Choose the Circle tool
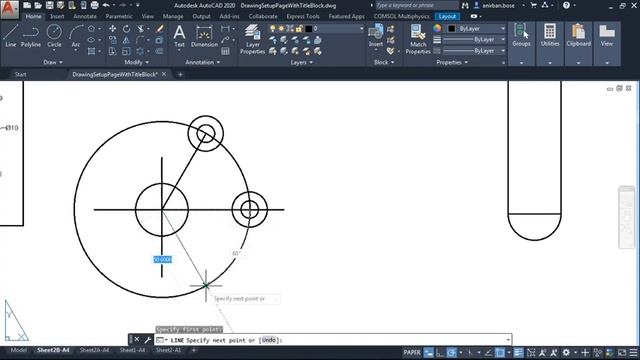This screenshot has width=640, height=360. [54, 36]
